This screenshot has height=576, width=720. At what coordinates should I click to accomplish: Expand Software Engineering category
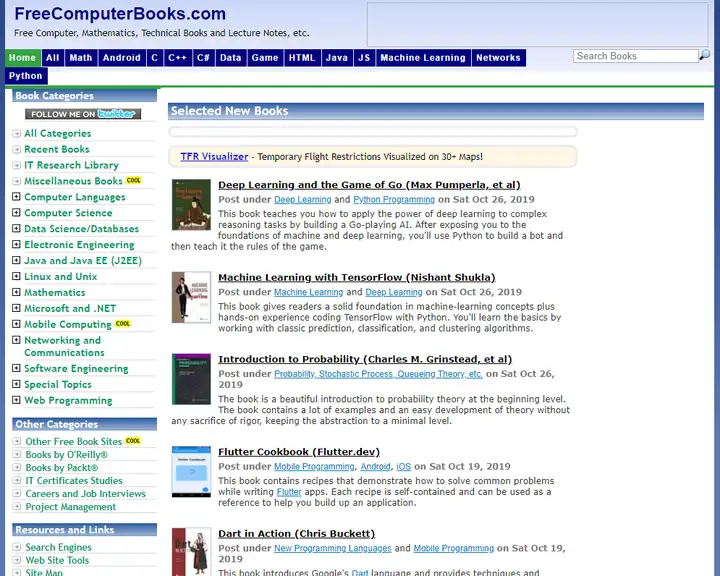pos(16,368)
